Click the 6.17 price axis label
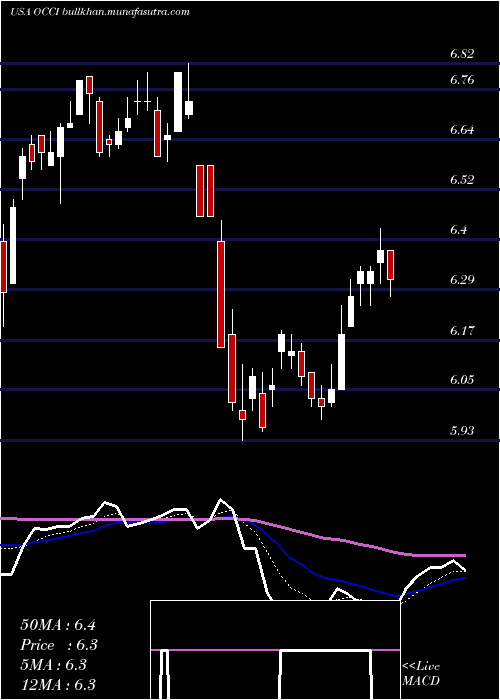This screenshot has height=700, width=500. [462, 331]
